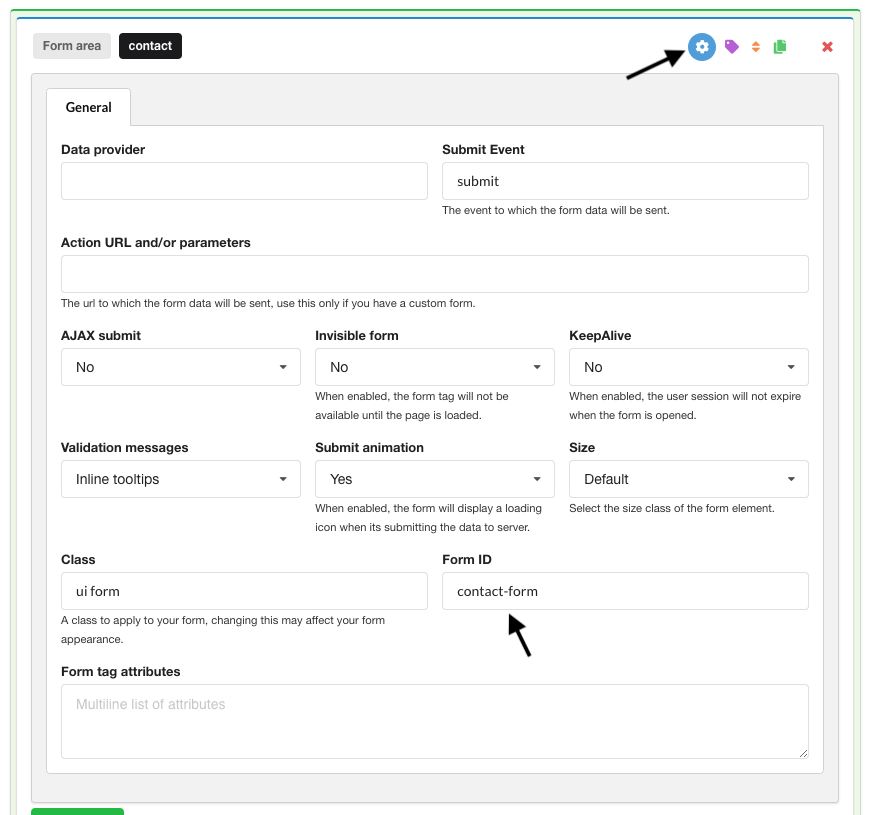Click the green button at the bottom

(x=77, y=812)
